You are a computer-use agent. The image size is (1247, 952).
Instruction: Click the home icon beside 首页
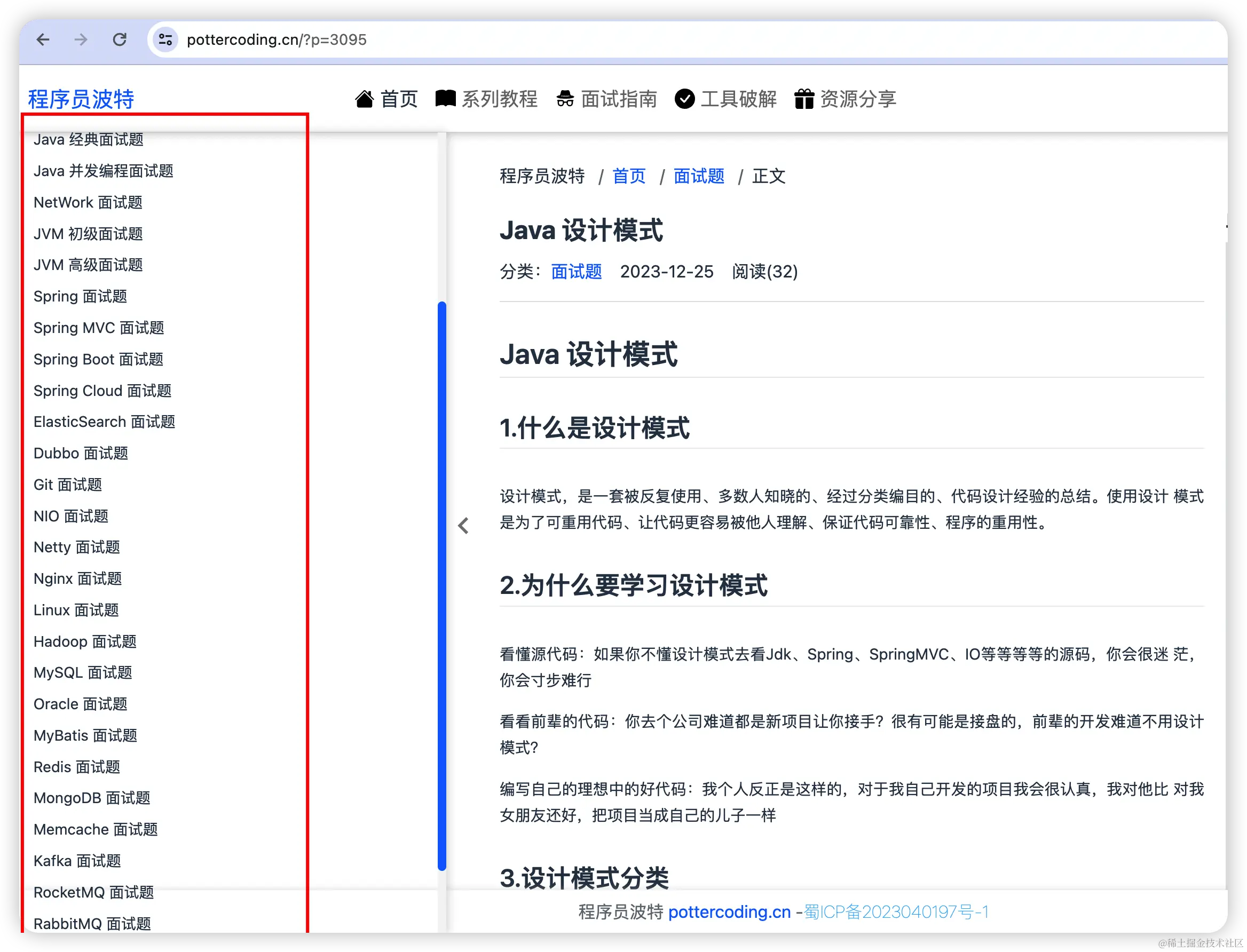tap(365, 99)
